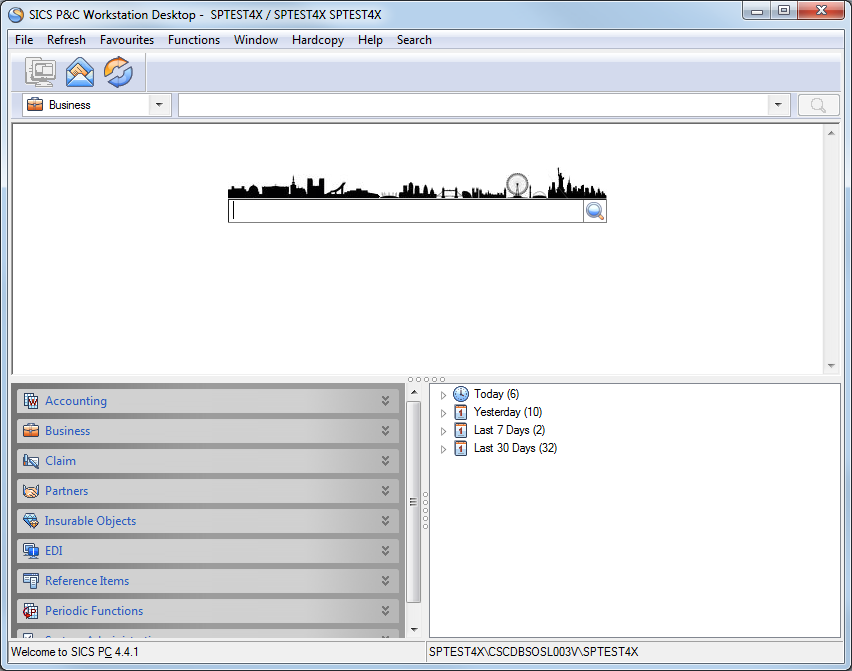Click the clock icon next to Today

click(x=460, y=394)
